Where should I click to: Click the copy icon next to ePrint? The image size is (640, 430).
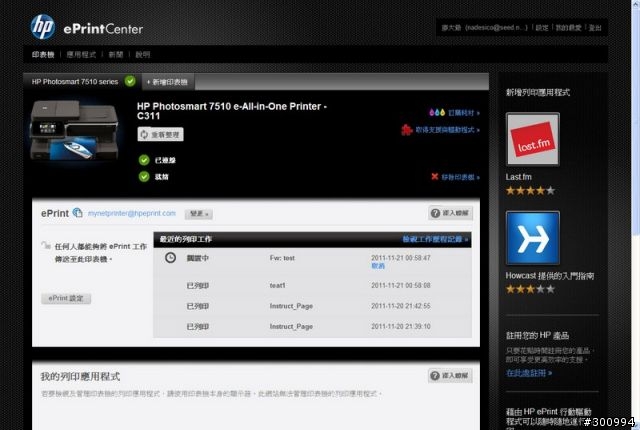[x=78, y=213]
